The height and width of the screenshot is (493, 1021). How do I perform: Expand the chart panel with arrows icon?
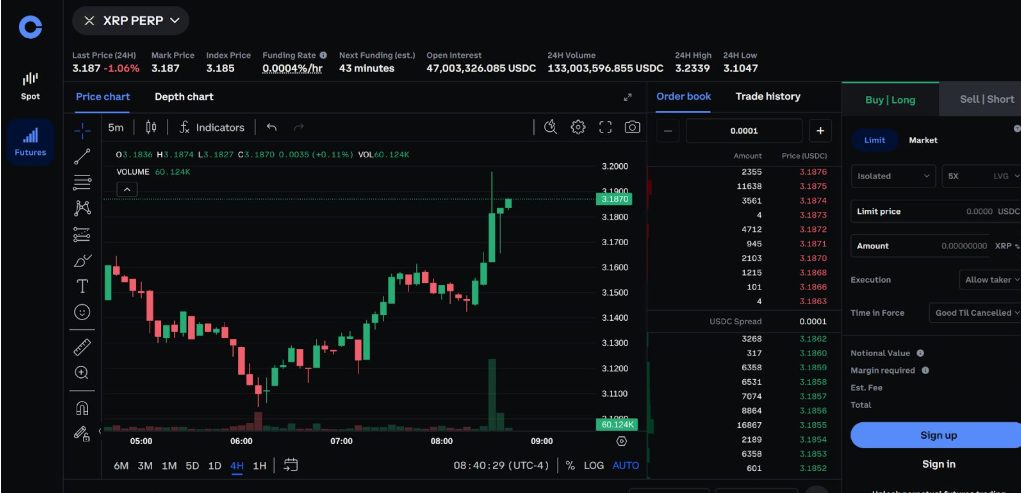coord(628,97)
